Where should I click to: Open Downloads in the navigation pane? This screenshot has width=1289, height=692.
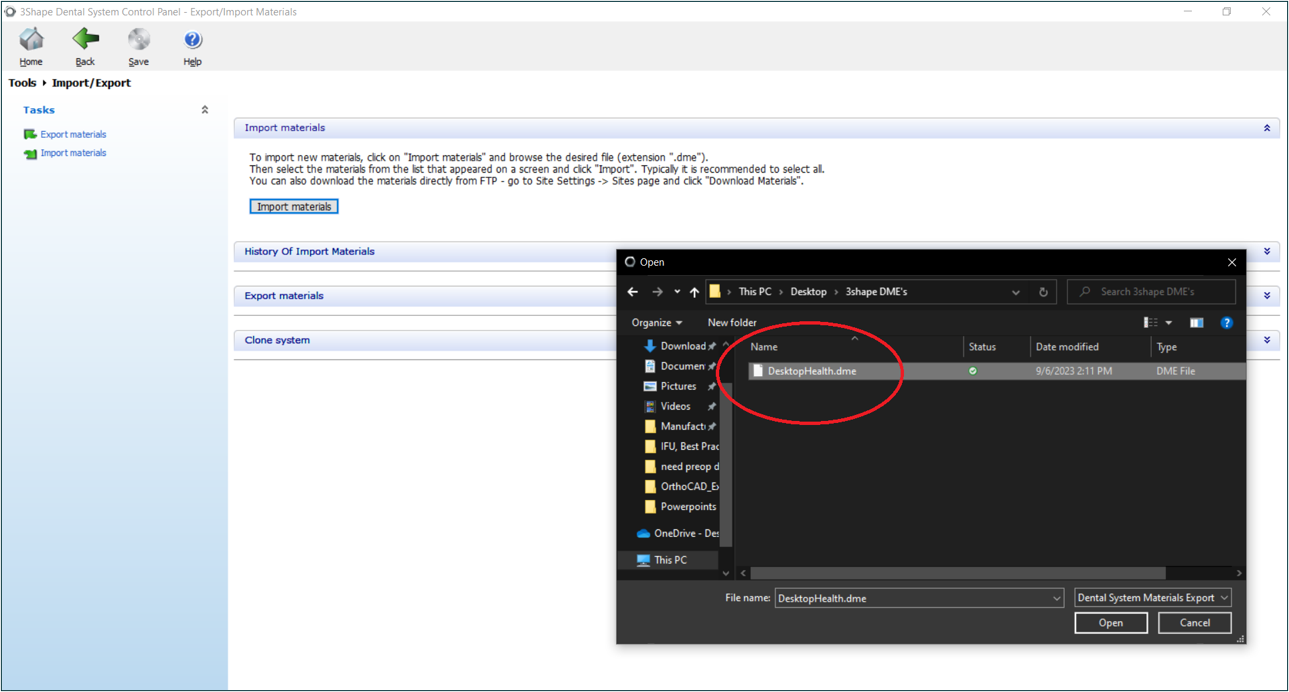[680, 346]
